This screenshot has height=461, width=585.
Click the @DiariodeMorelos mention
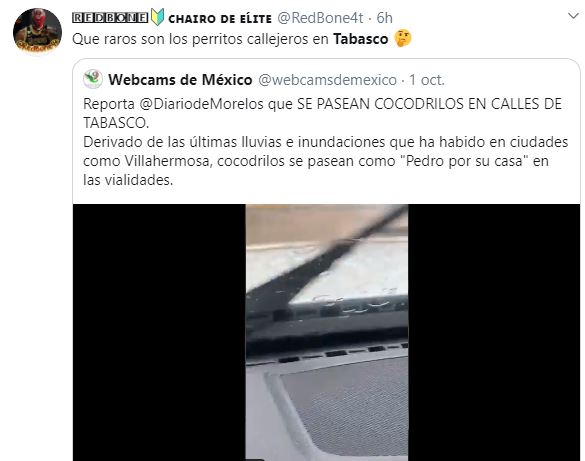point(201,104)
